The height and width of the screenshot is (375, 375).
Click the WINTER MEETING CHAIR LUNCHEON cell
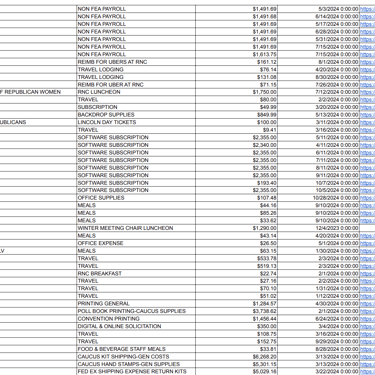click(x=136, y=228)
